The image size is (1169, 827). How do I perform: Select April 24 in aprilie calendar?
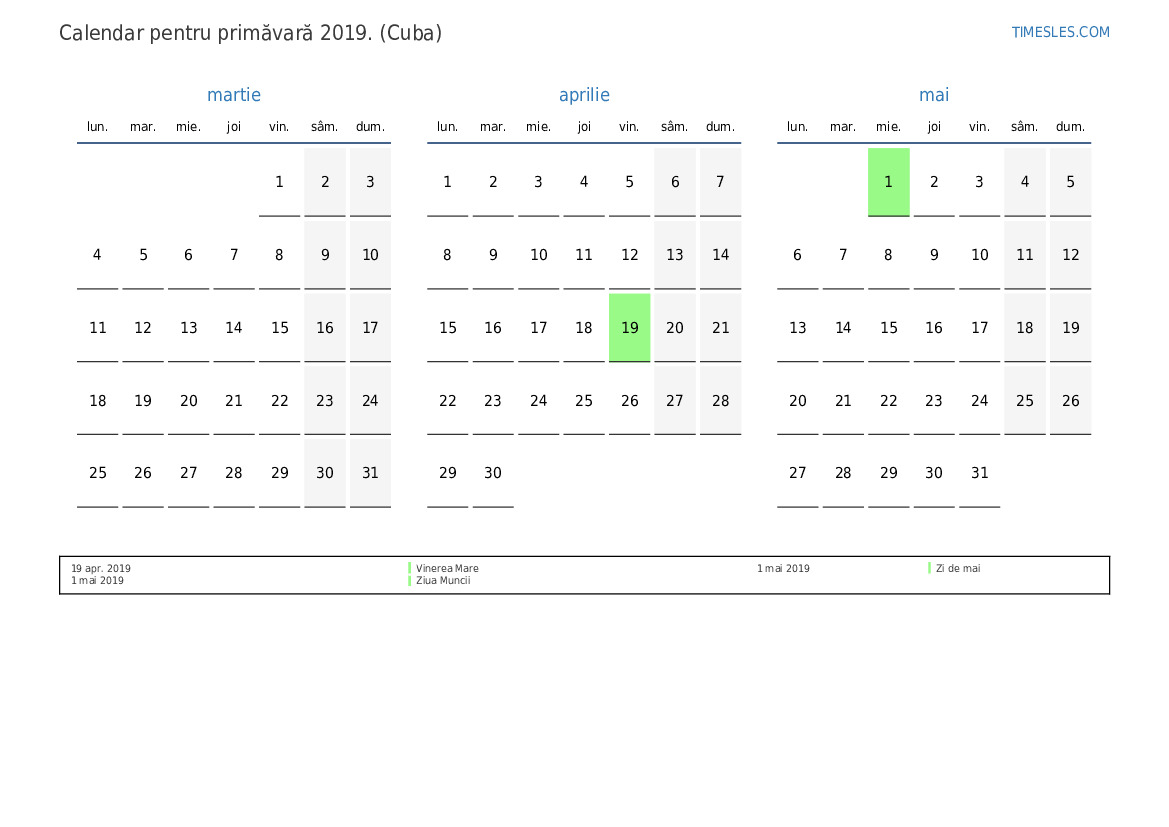(538, 400)
